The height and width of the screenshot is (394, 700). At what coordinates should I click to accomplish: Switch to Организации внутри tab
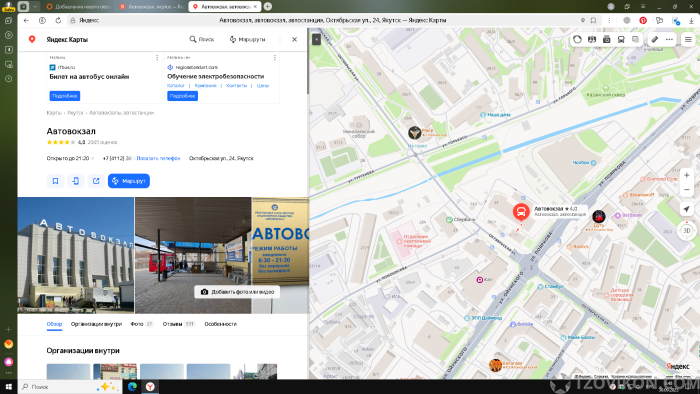pos(96,324)
